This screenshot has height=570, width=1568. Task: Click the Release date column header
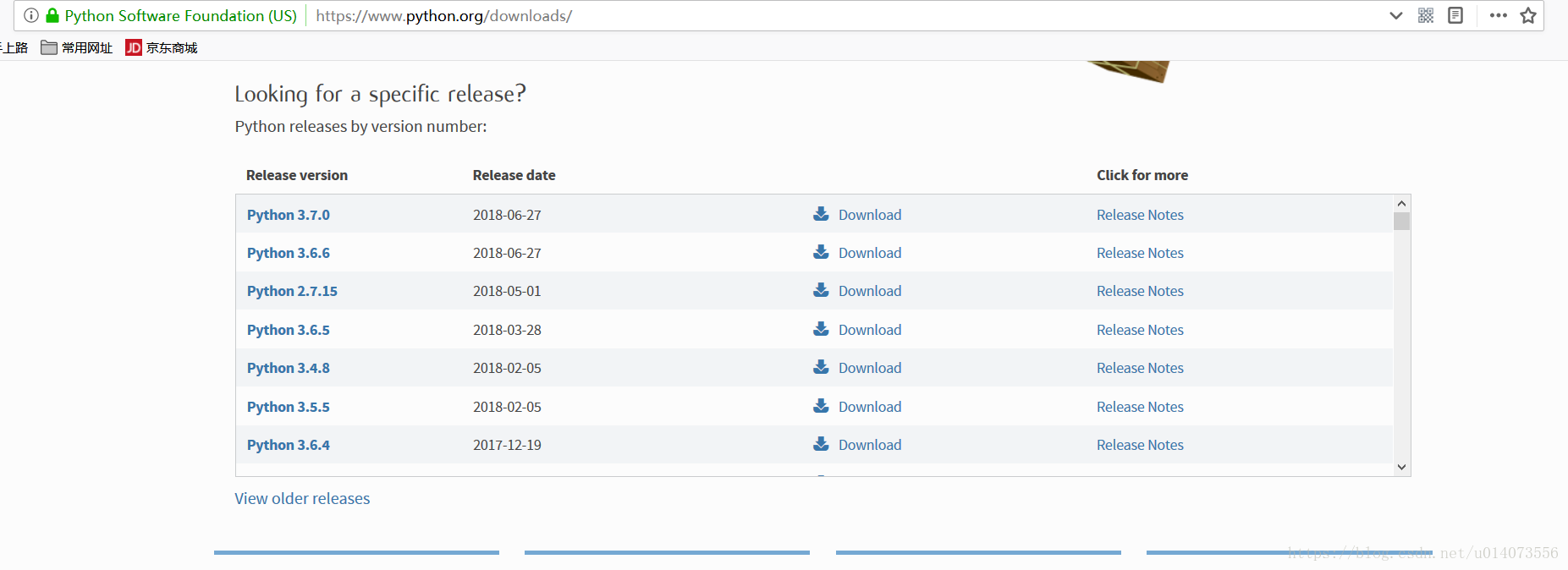point(514,175)
